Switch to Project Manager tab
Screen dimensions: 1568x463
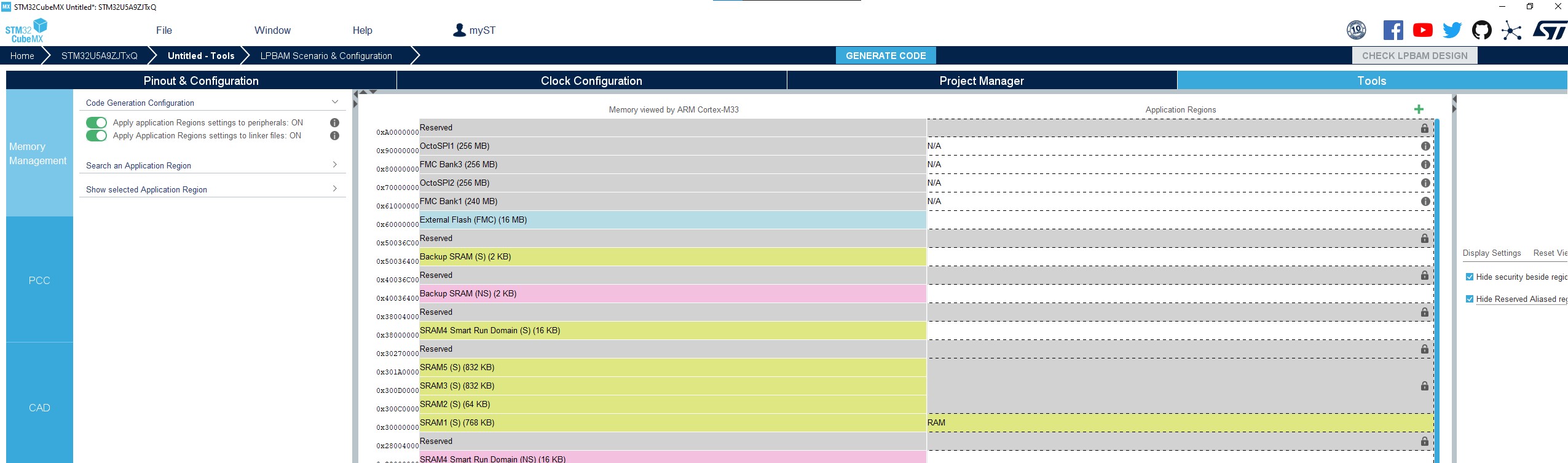pos(982,81)
